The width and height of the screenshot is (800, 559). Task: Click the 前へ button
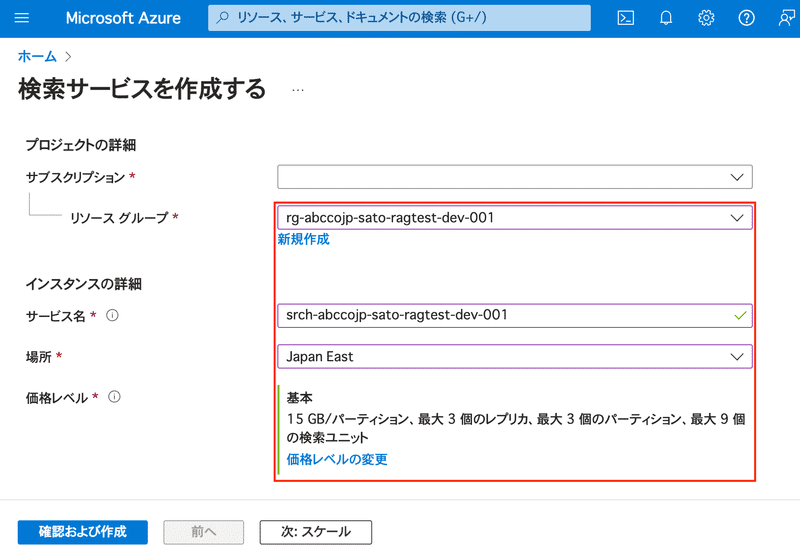click(x=204, y=532)
